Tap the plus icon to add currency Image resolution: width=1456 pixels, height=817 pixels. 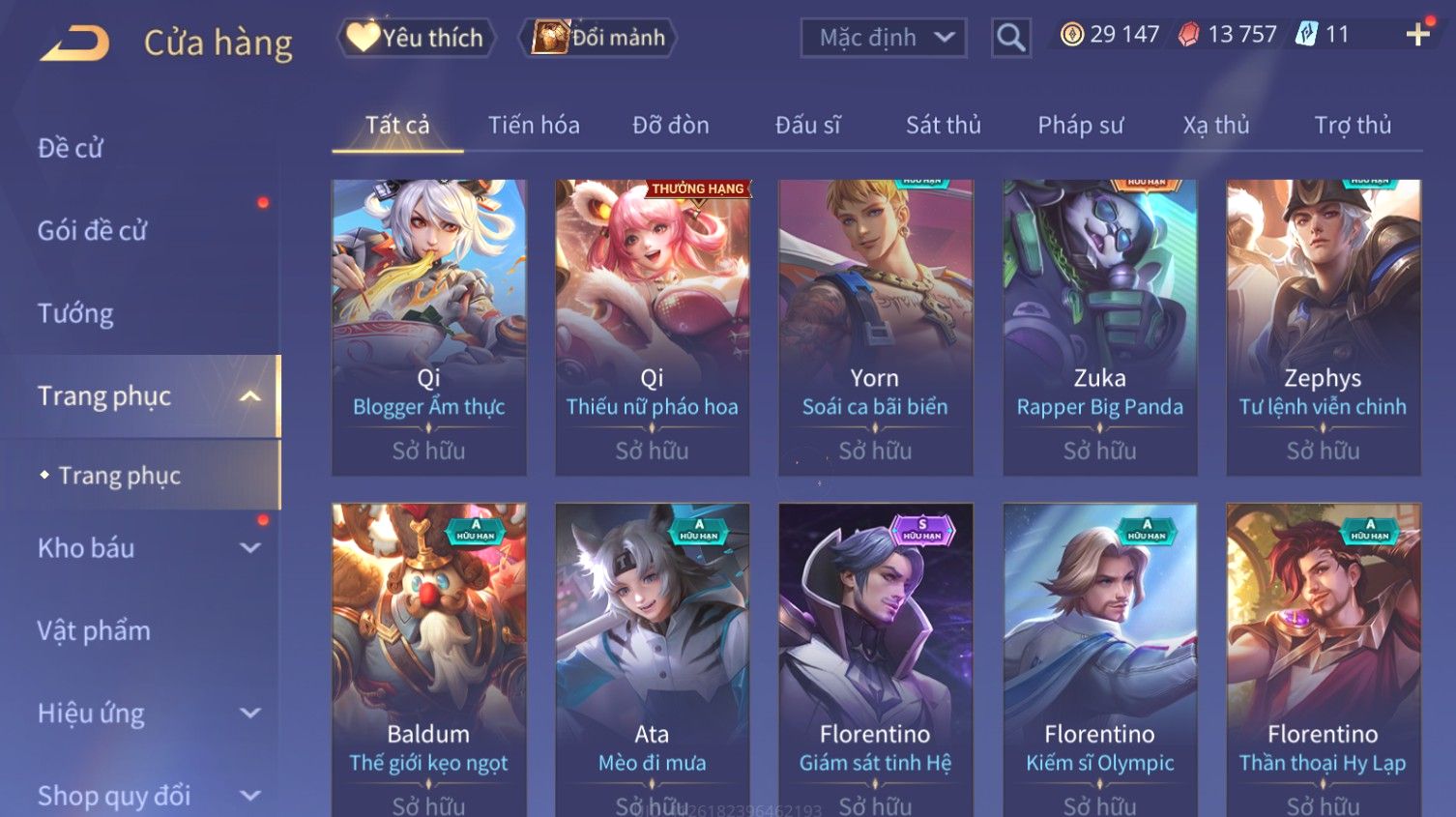coord(1417,36)
